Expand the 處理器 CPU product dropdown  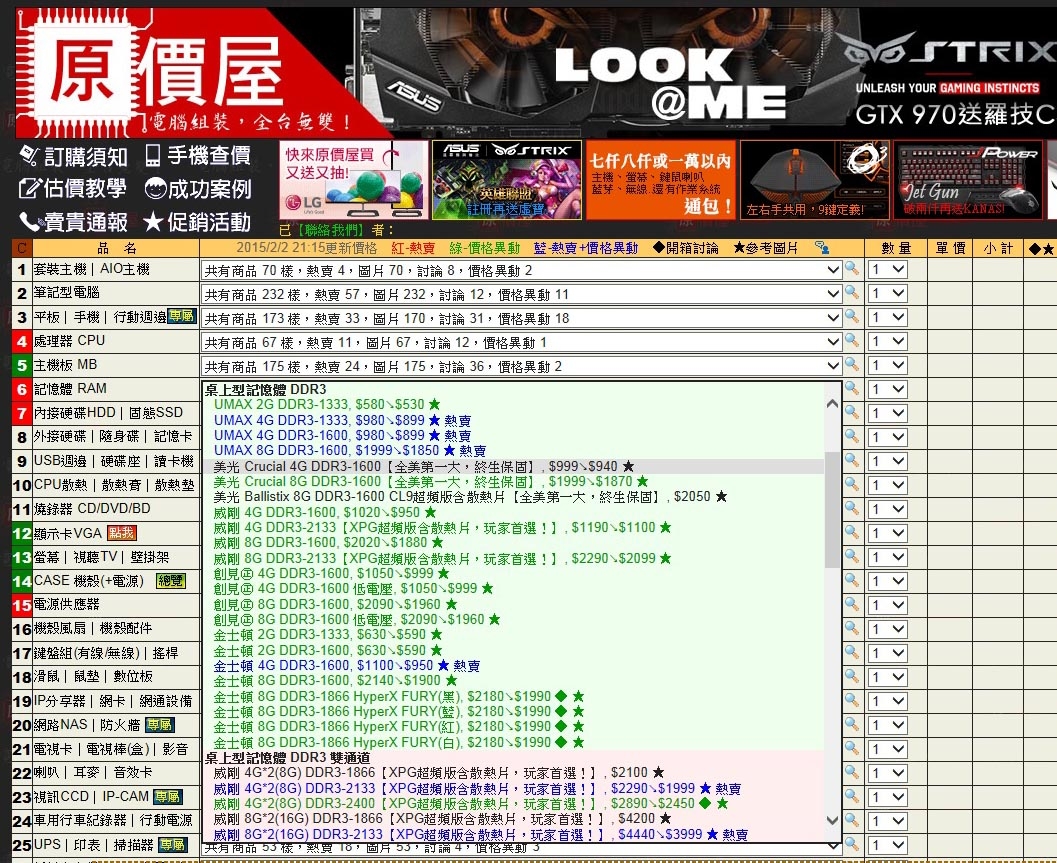(522, 343)
